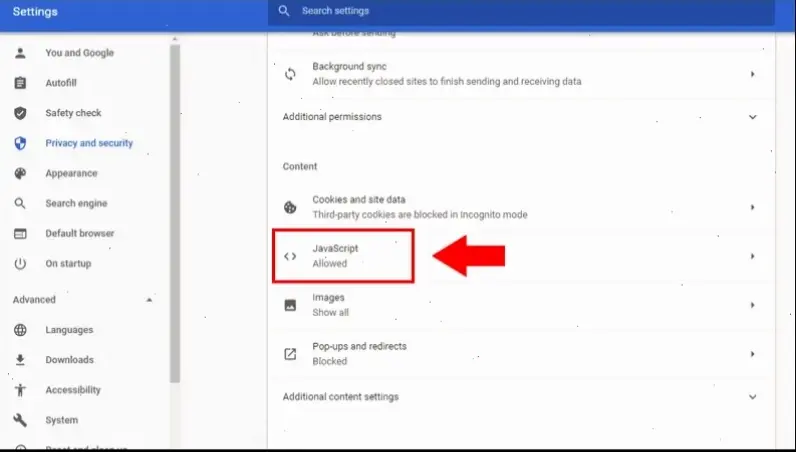Expand the Additional permissions section
The image size is (796, 452).
[752, 117]
